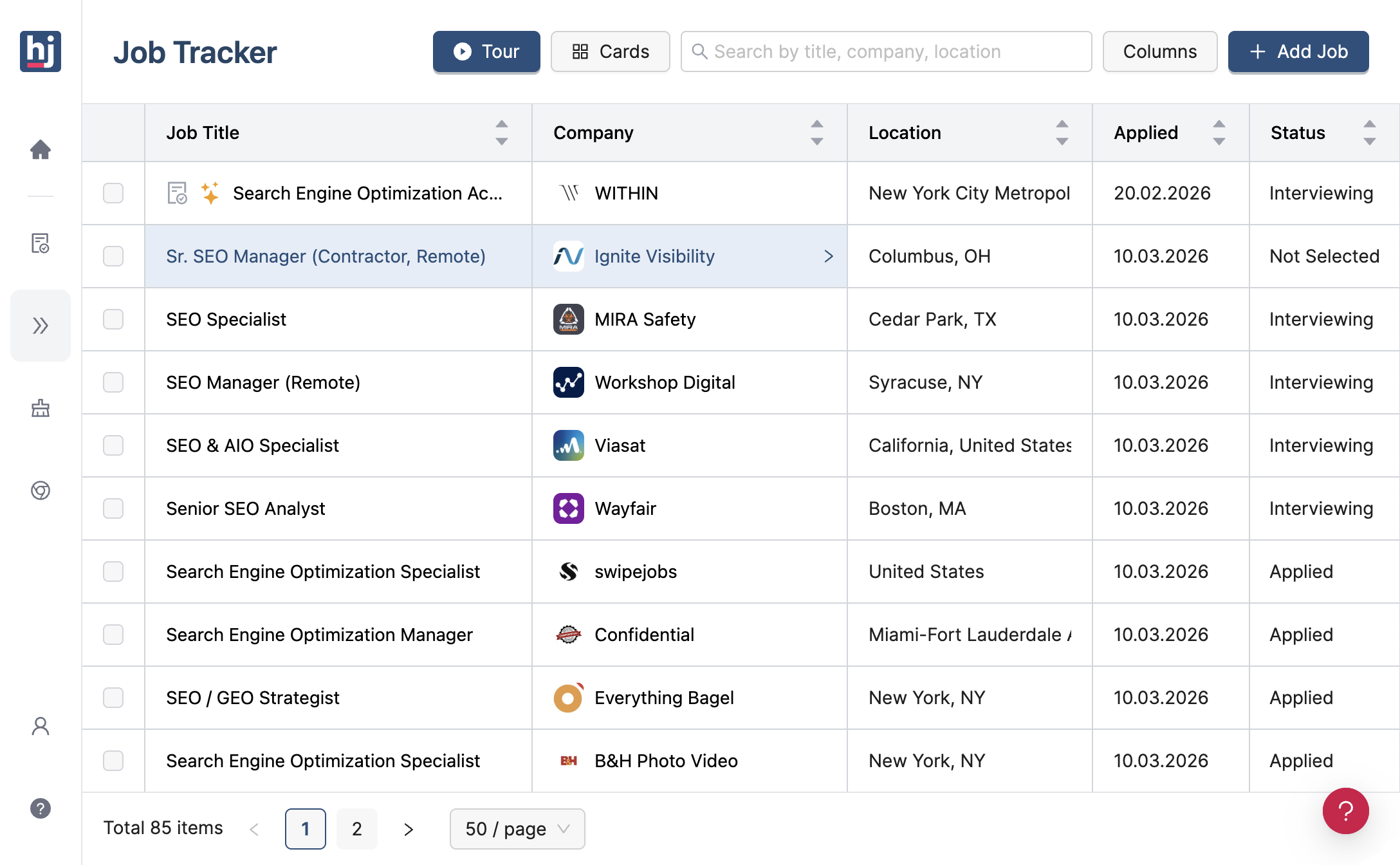The image size is (1400, 865).
Task: Check the checkbox for SEO Specialist row
Action: (x=113, y=319)
